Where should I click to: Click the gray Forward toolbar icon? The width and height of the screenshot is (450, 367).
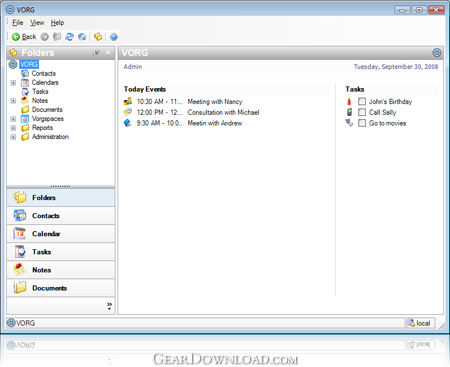click(45, 37)
